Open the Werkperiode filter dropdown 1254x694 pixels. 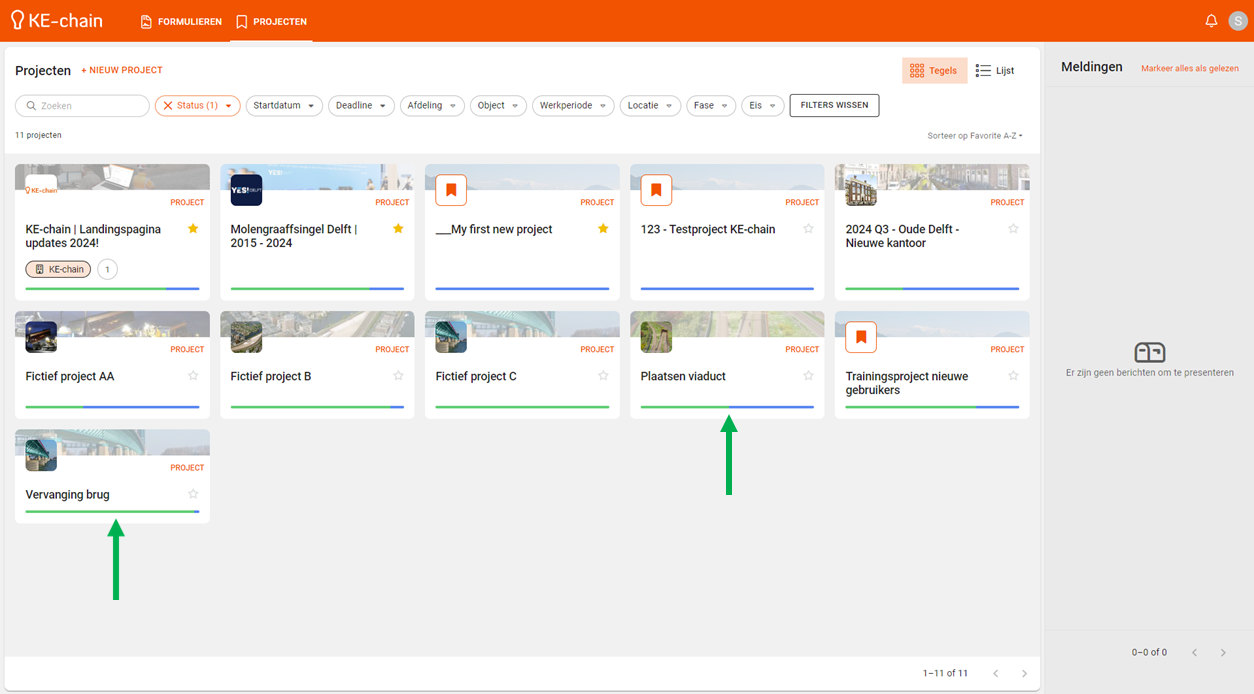572,106
